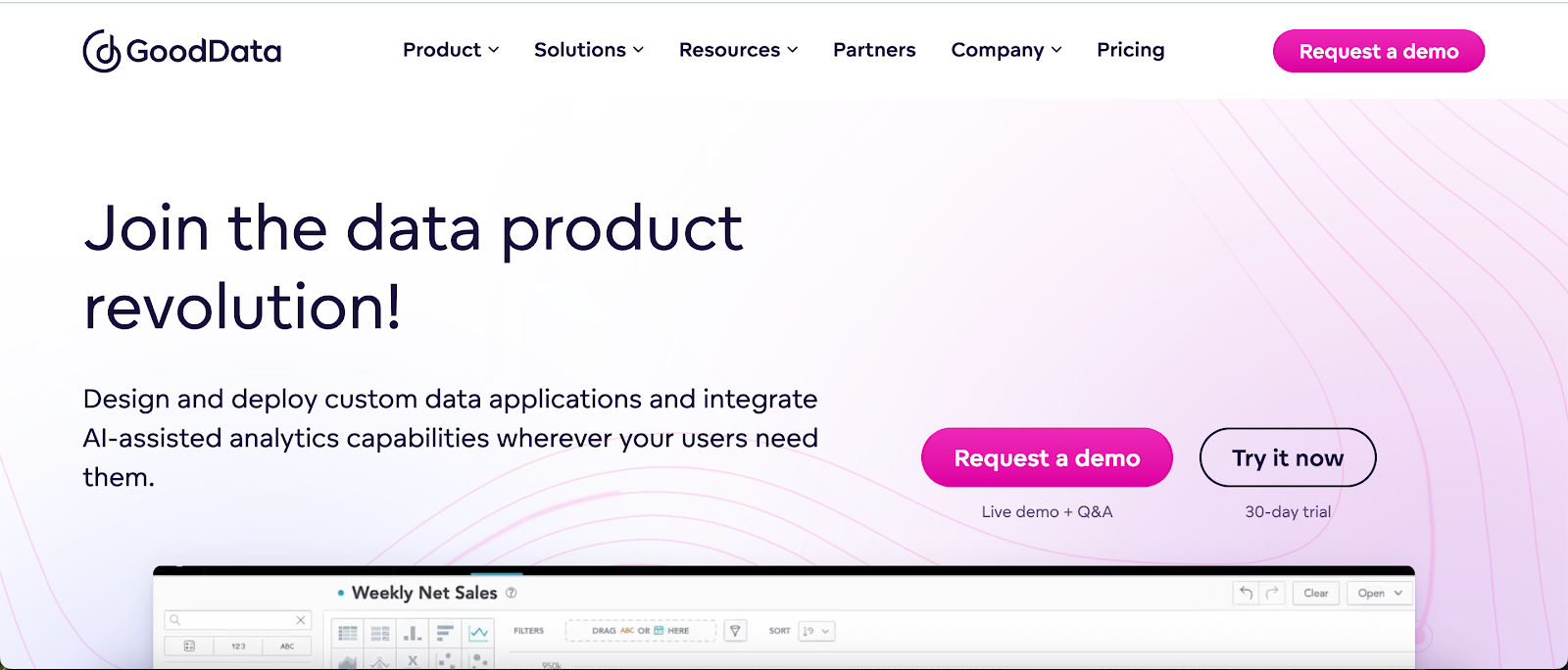The image size is (1568, 670).
Task: Toggle the 123 measures filter
Action: tap(238, 646)
